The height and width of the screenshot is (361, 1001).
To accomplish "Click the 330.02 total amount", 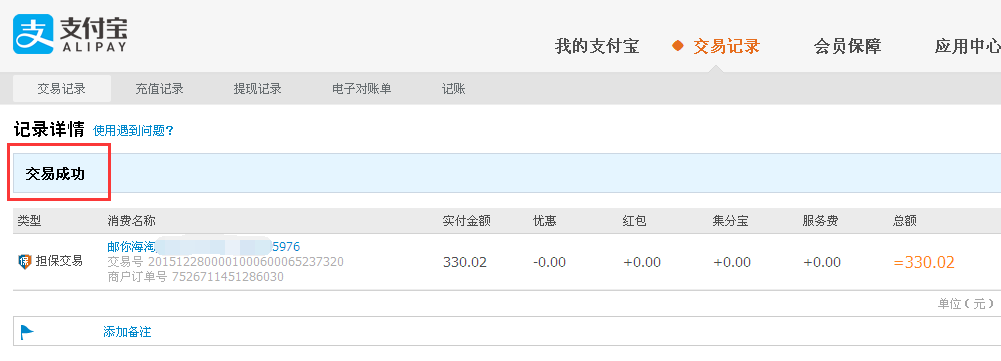I will [x=924, y=263].
